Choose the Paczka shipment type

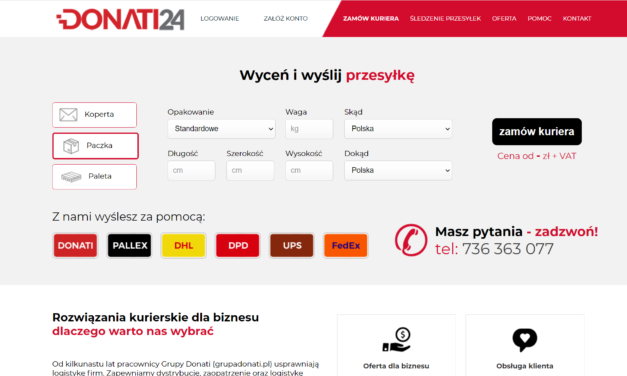(95, 146)
